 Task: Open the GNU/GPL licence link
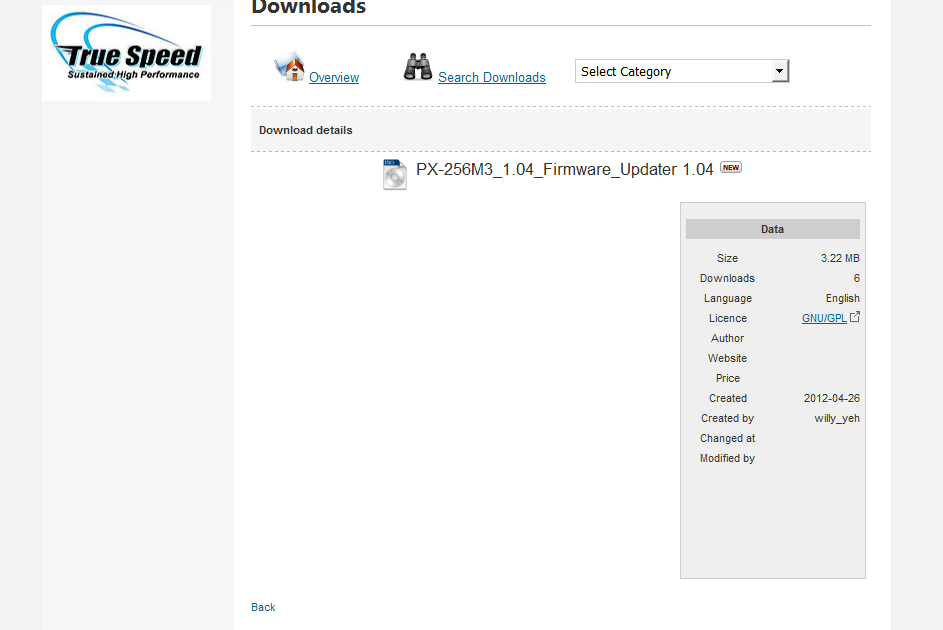[x=824, y=318]
